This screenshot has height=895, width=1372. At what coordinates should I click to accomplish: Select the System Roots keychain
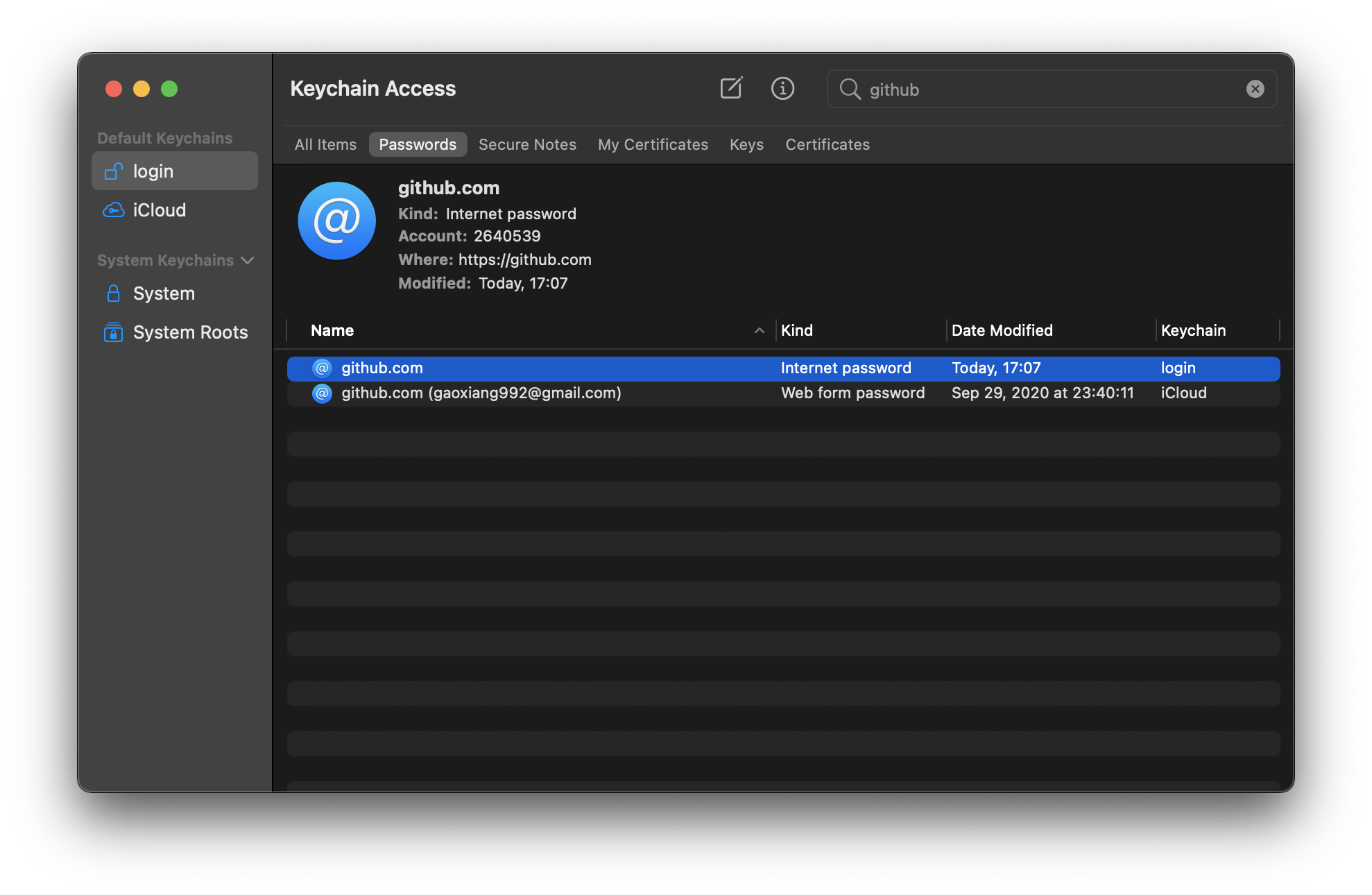coord(190,332)
